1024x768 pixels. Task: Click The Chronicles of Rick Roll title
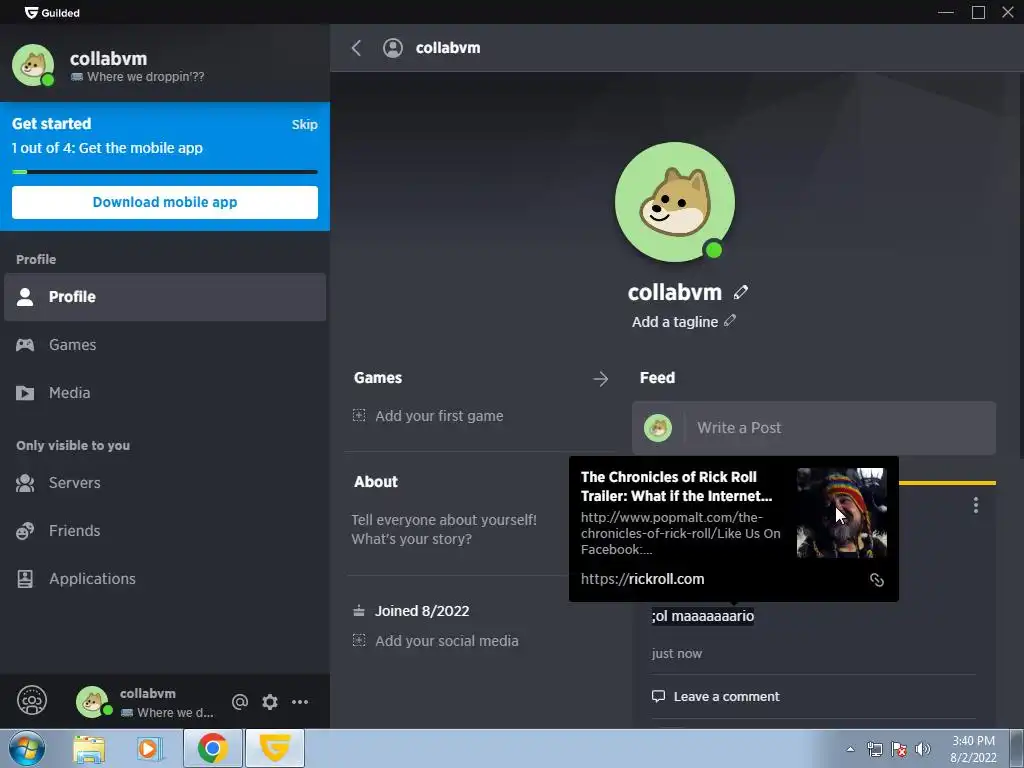677,487
